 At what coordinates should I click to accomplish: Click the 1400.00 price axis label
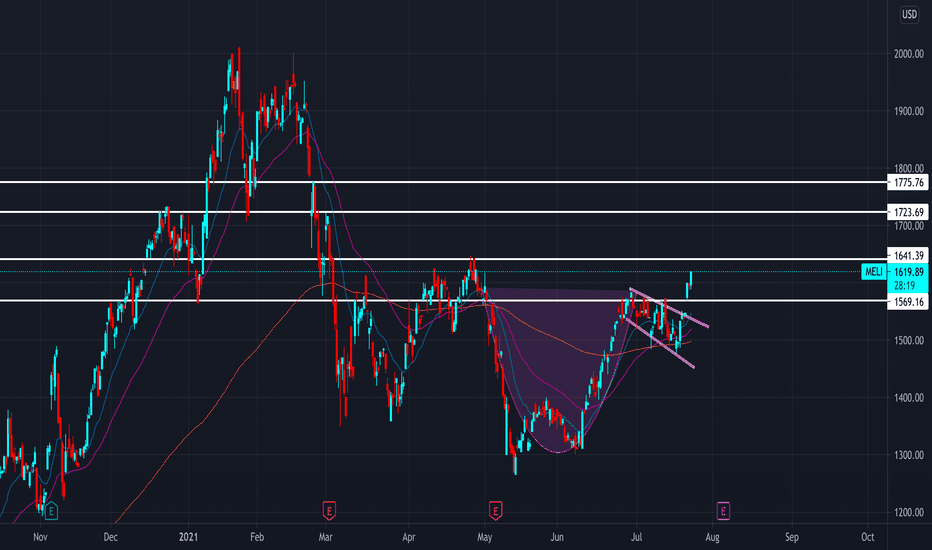coord(909,398)
